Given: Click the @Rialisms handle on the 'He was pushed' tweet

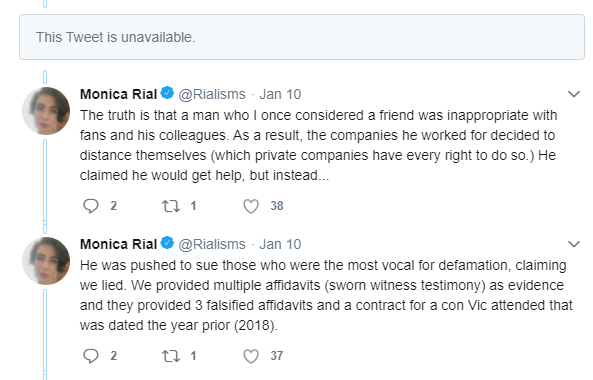Looking at the screenshot, I should tap(212, 244).
